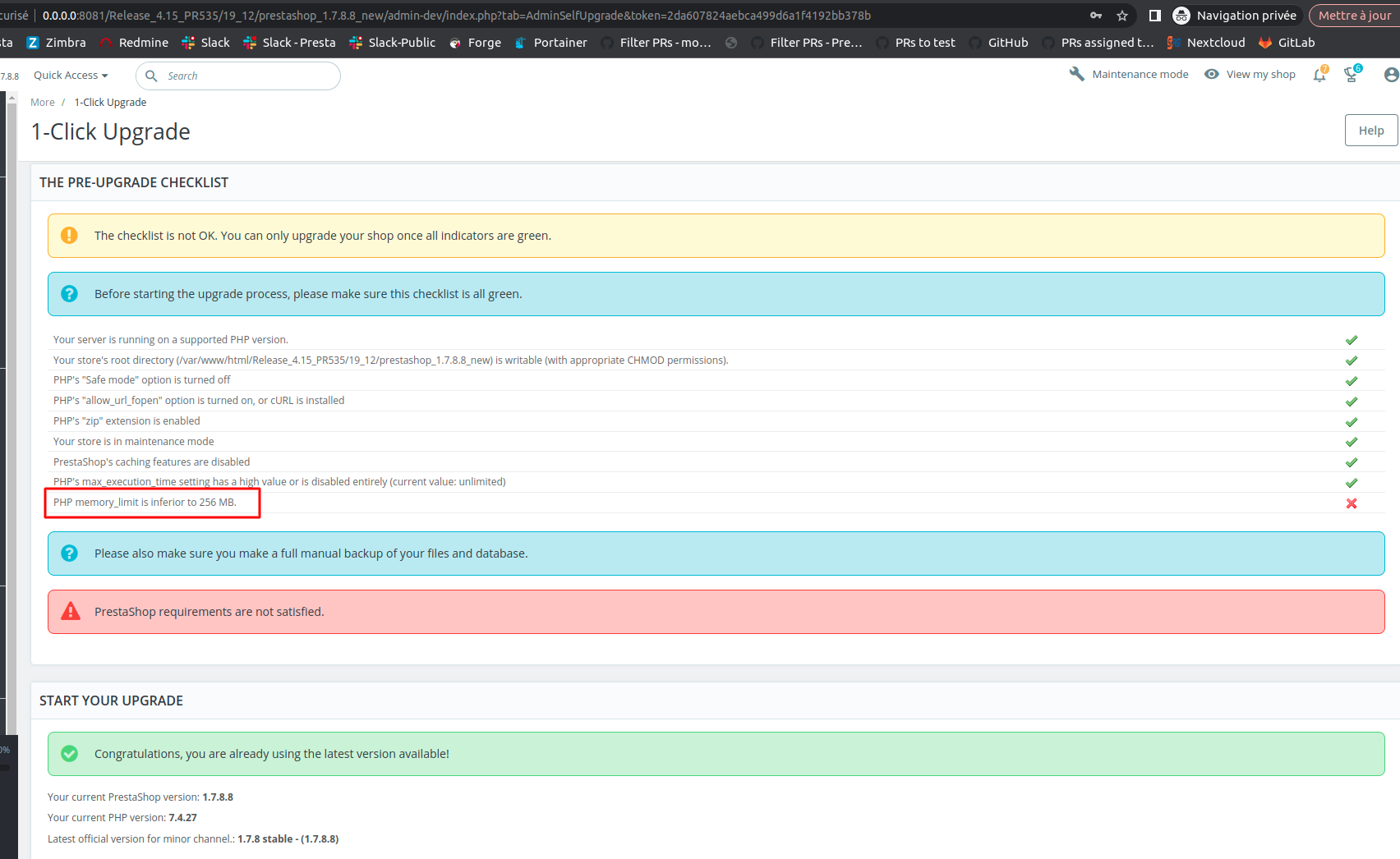Screen dimensions: 1400x859
Task: Click the More breadcrumb link
Action: (43, 103)
